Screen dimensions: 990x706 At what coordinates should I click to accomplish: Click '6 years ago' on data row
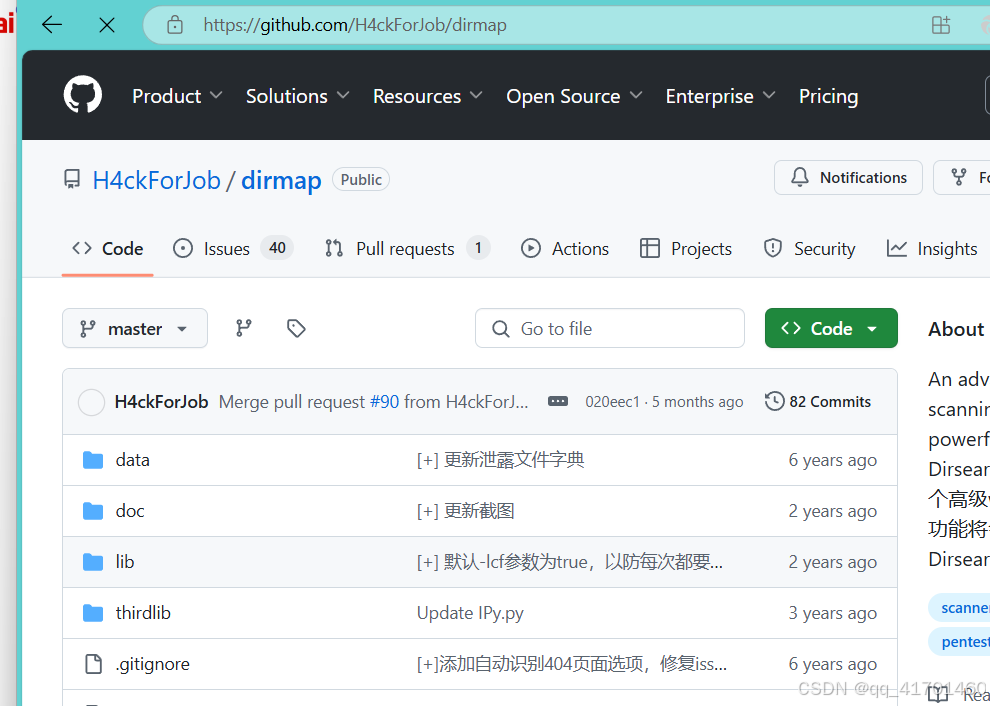click(833, 460)
